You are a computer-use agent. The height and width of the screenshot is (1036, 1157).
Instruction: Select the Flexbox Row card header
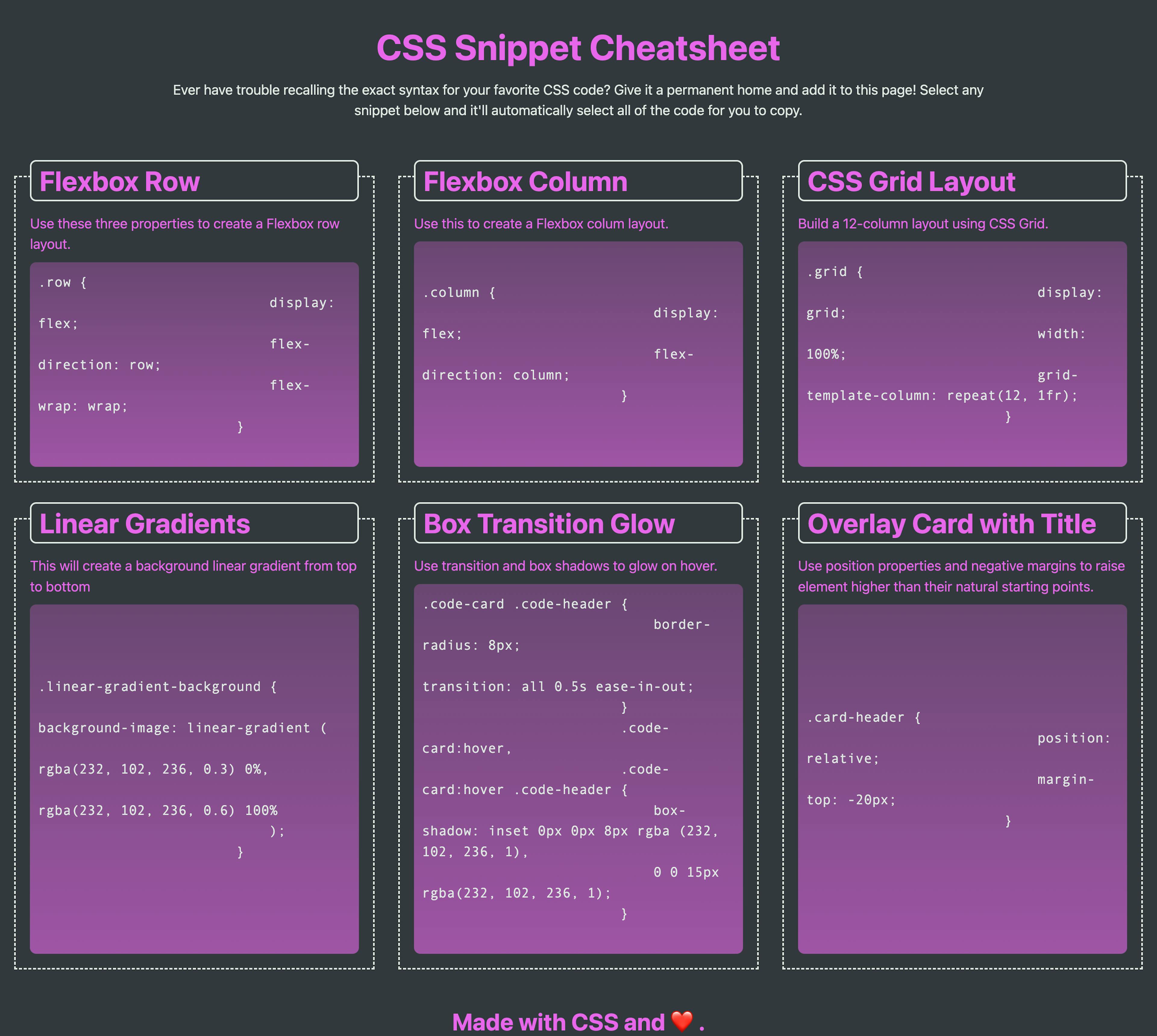(194, 181)
